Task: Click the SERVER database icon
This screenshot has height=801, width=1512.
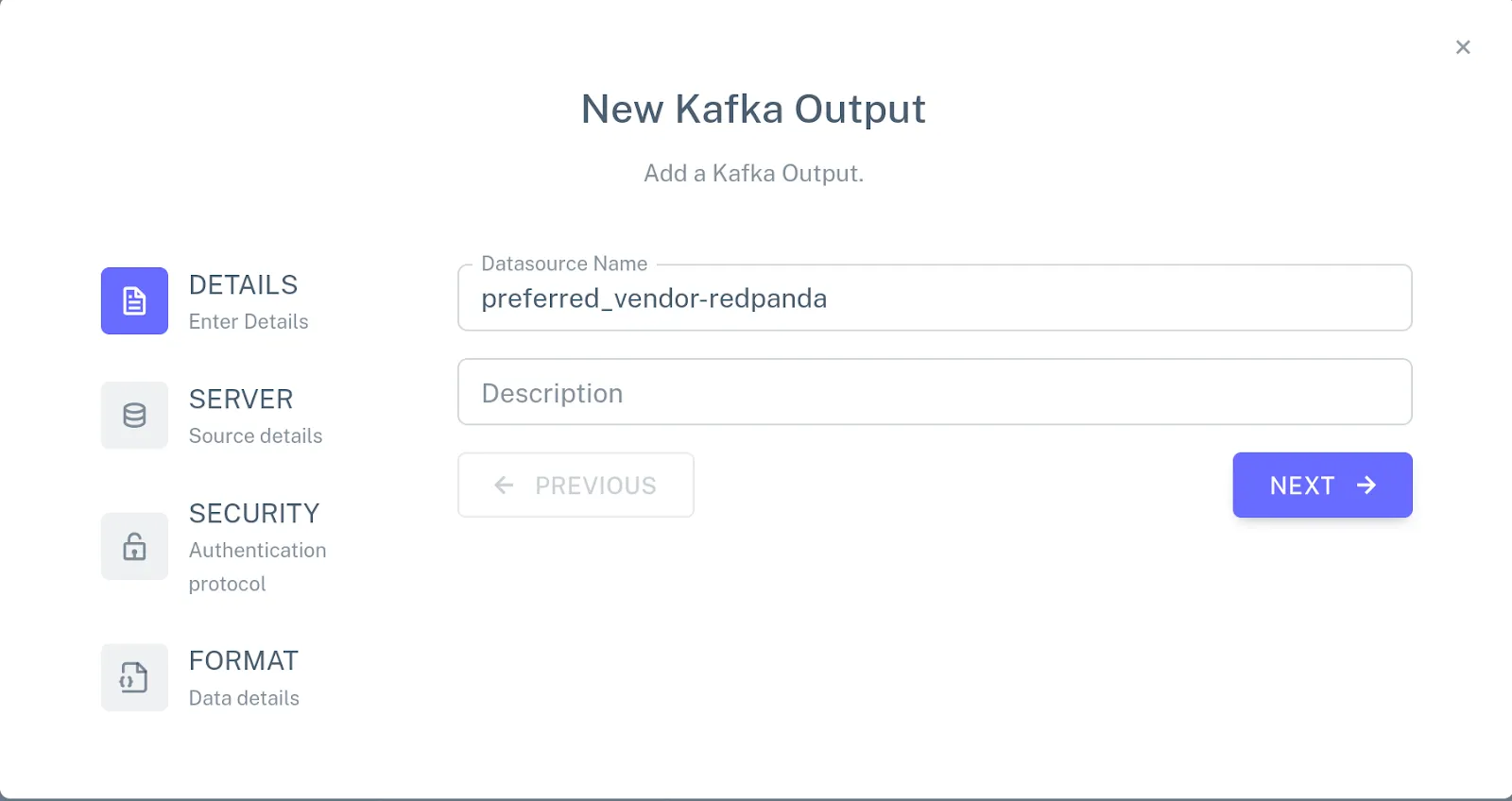Action: [133, 416]
